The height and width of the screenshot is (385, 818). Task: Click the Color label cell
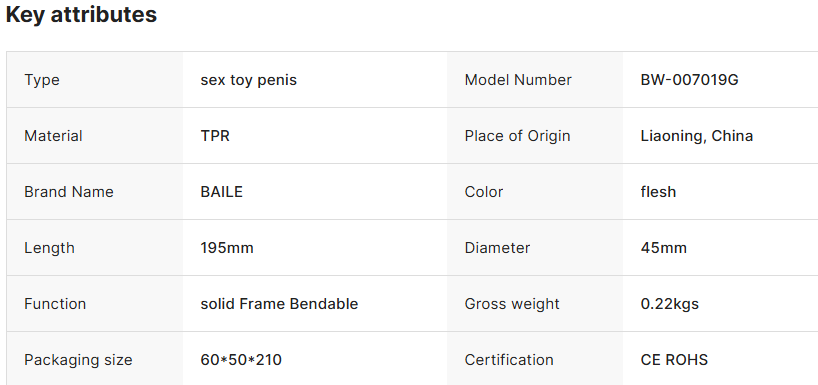(x=535, y=191)
